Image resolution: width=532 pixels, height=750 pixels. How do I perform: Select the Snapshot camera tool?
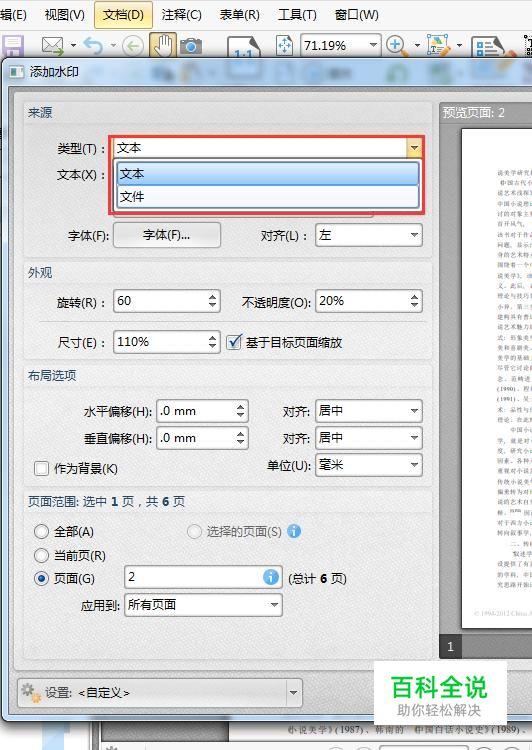[191, 46]
